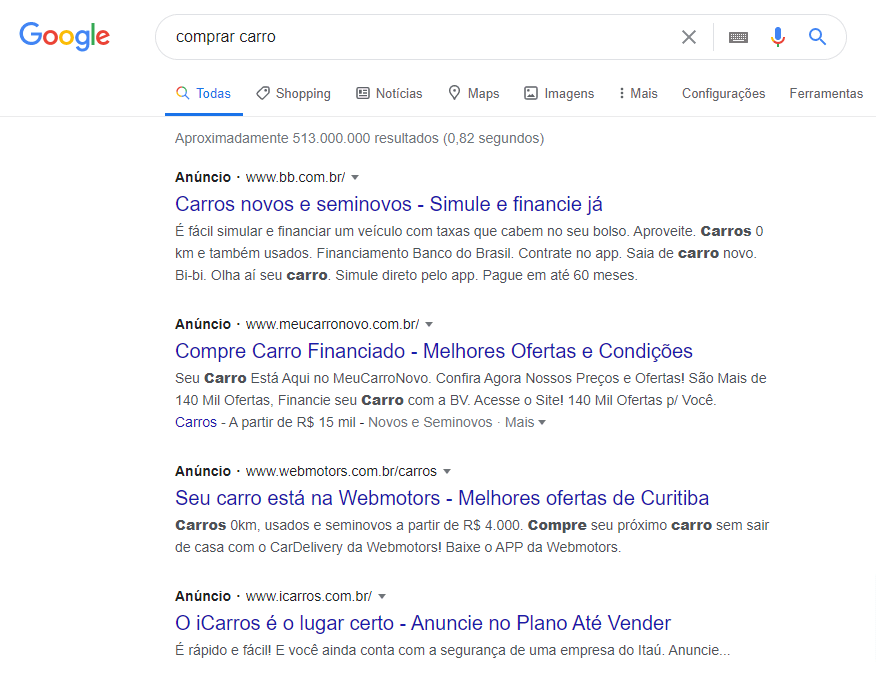Open the Webmotors 'Seu carro está na Webmotors' result
The width and height of the screenshot is (876, 681).
[x=443, y=497]
